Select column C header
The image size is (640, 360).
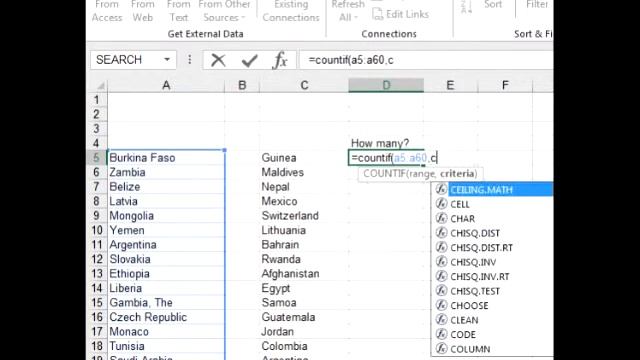(x=304, y=85)
